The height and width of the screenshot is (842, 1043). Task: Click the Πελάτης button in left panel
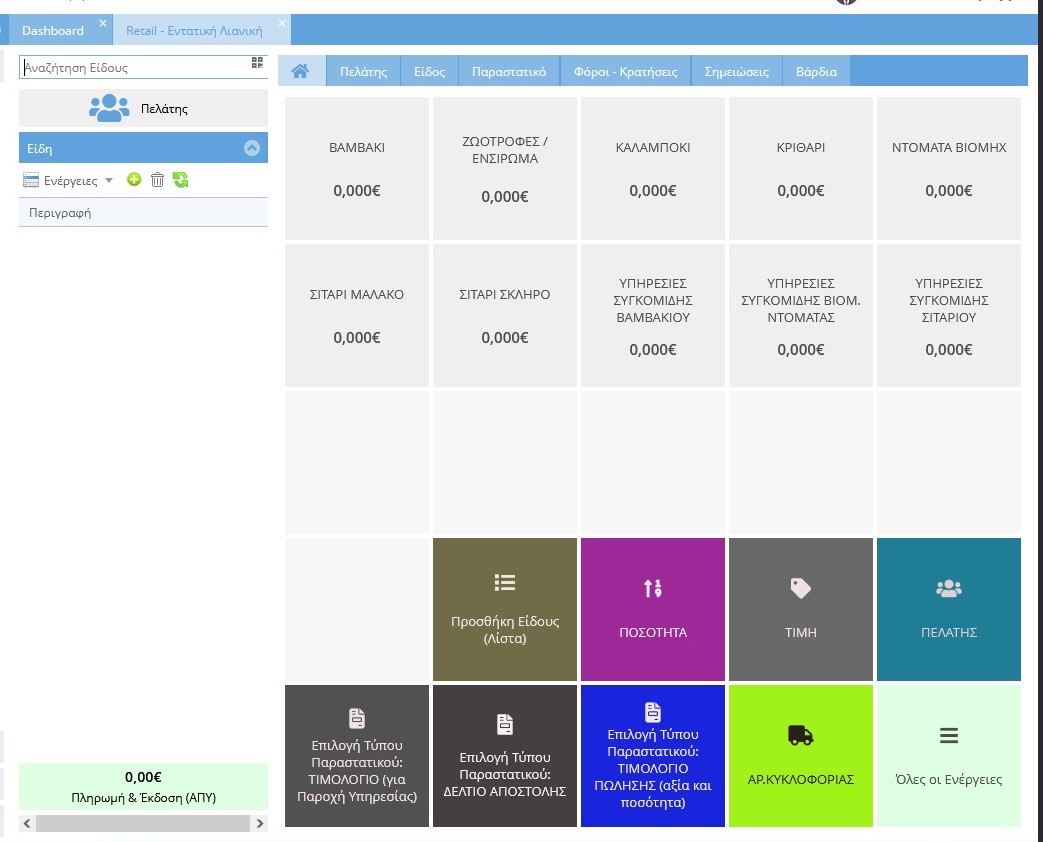pyautogui.click(x=143, y=108)
